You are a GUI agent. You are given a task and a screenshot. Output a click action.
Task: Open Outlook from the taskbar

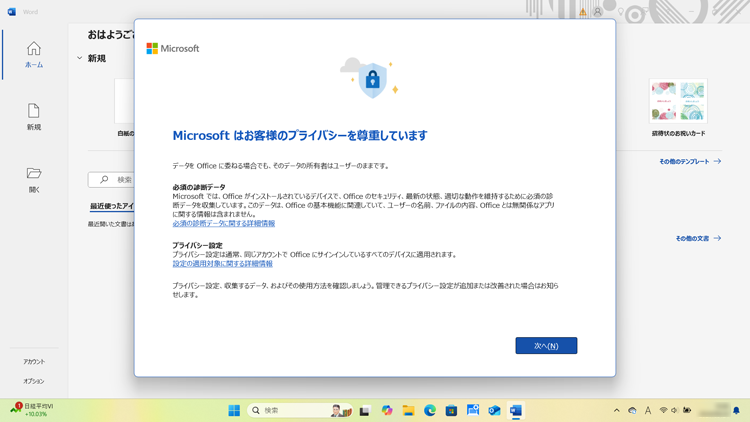(x=494, y=410)
